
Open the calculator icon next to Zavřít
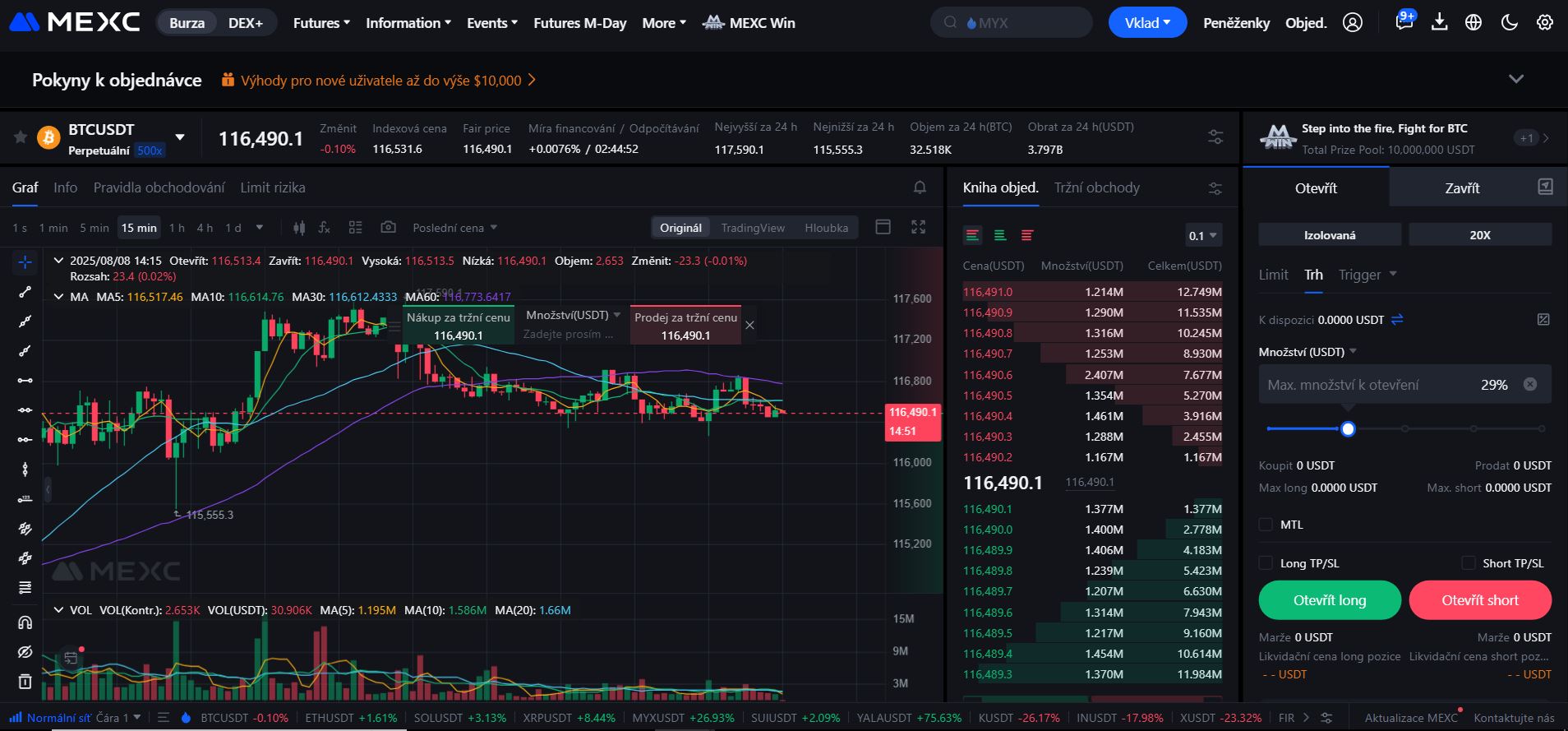(x=1545, y=187)
